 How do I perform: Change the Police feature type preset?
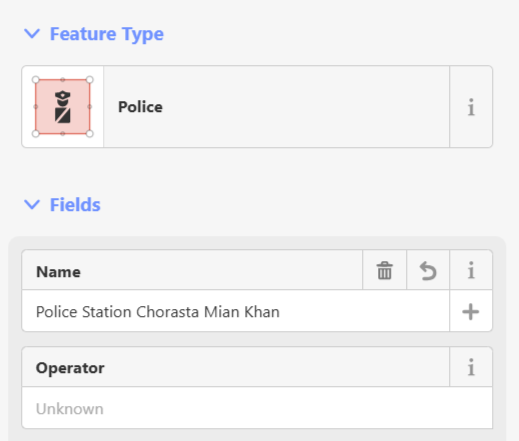coord(276,107)
